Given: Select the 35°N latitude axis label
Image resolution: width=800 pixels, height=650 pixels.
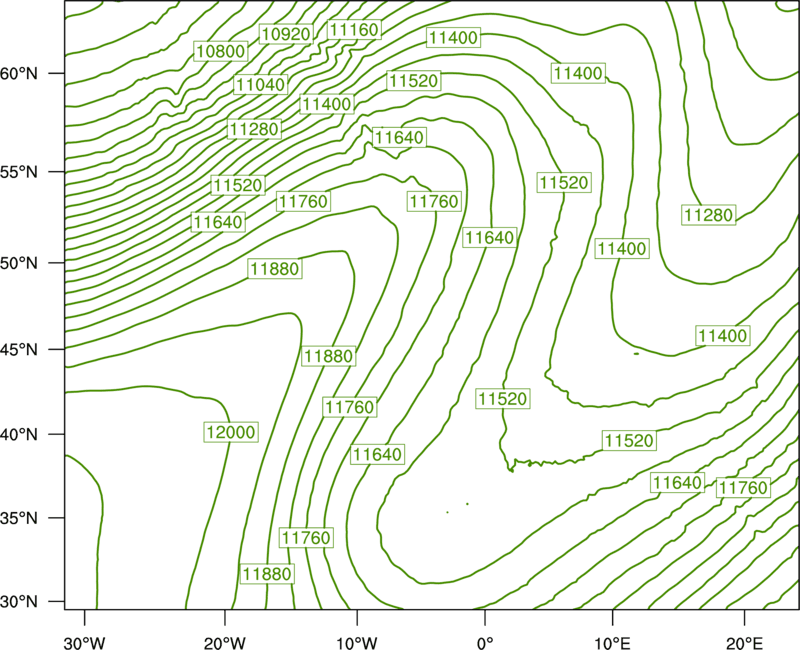Looking at the screenshot, I should pos(19,518).
